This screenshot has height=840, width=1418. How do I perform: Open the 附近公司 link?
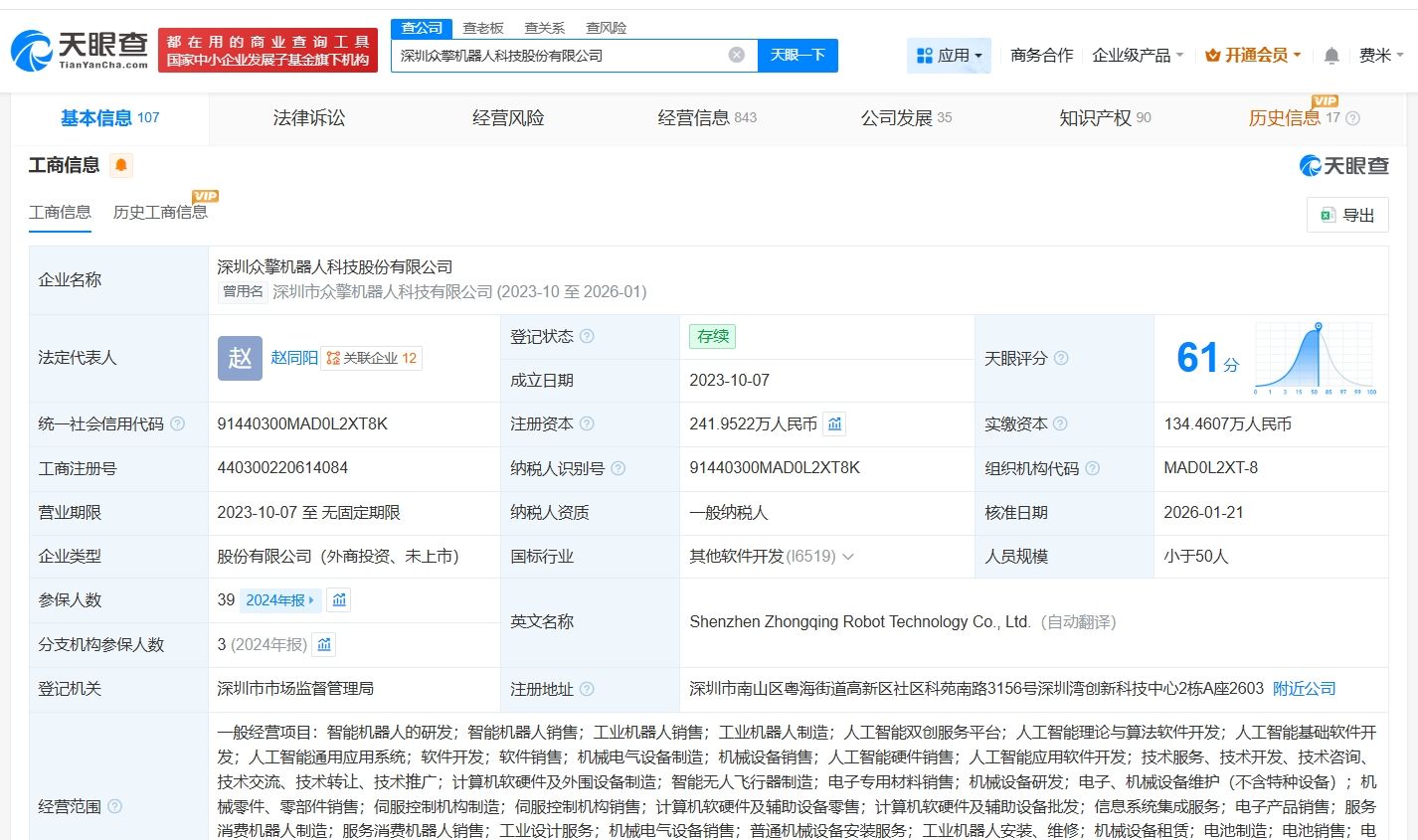pyautogui.click(x=1304, y=689)
